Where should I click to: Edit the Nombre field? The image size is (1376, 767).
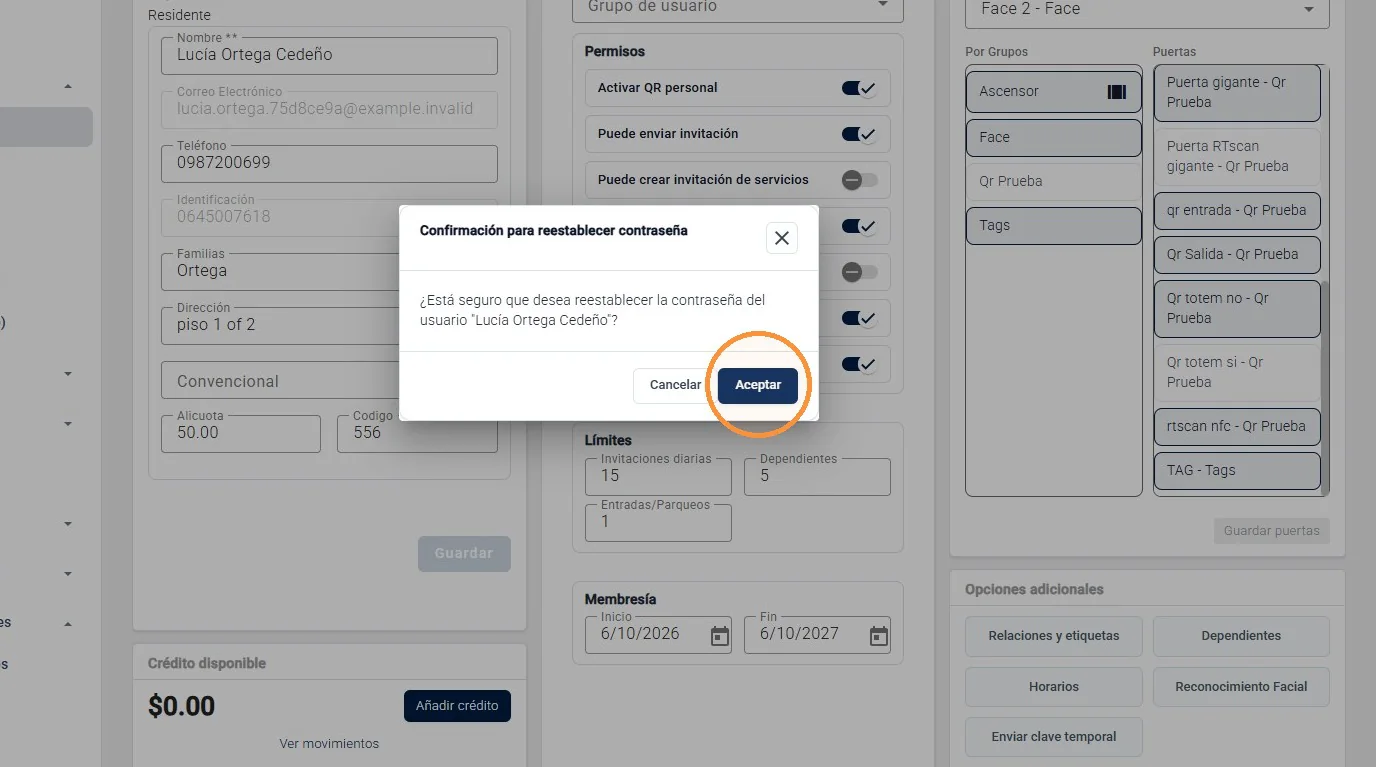pos(329,56)
